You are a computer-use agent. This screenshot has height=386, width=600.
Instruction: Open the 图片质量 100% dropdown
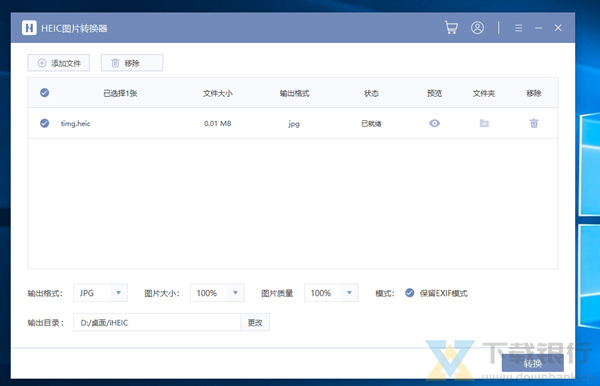click(x=331, y=293)
